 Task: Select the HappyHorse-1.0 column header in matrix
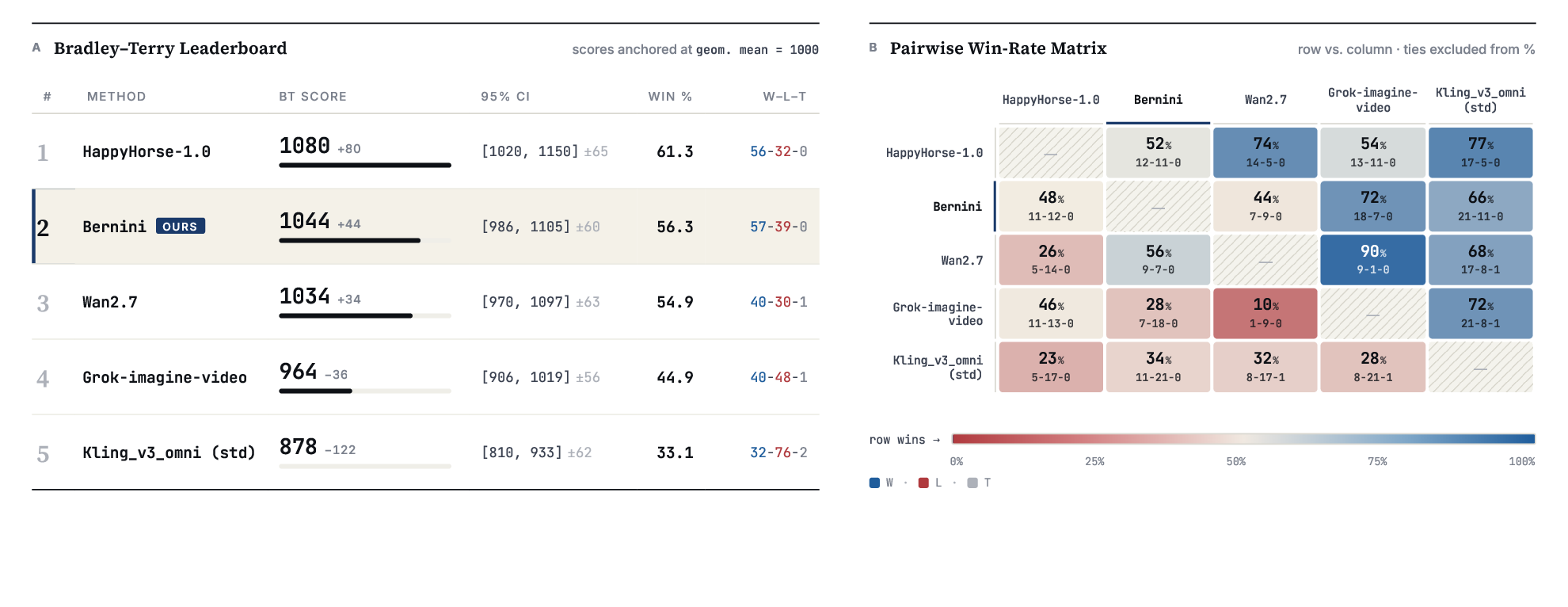pyautogui.click(x=1051, y=100)
